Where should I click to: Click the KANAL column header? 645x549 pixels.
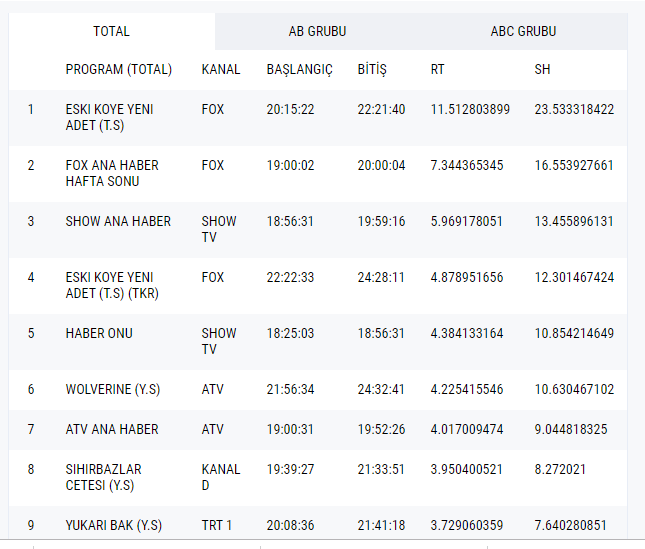[x=221, y=69]
